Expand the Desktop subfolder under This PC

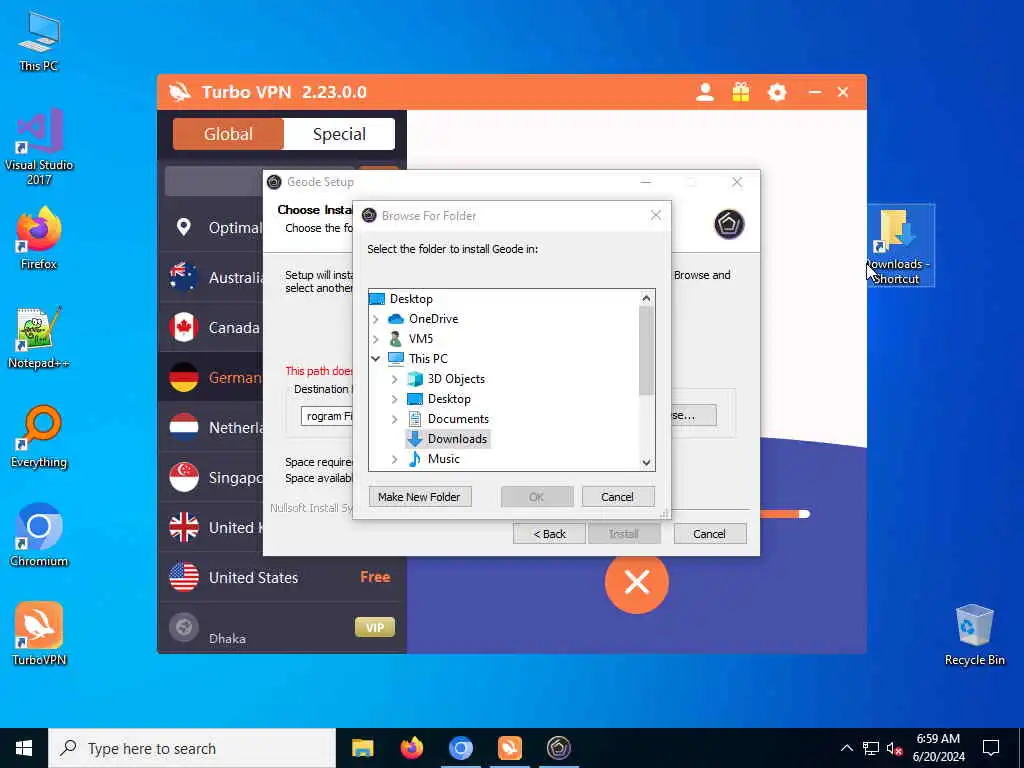(x=394, y=399)
